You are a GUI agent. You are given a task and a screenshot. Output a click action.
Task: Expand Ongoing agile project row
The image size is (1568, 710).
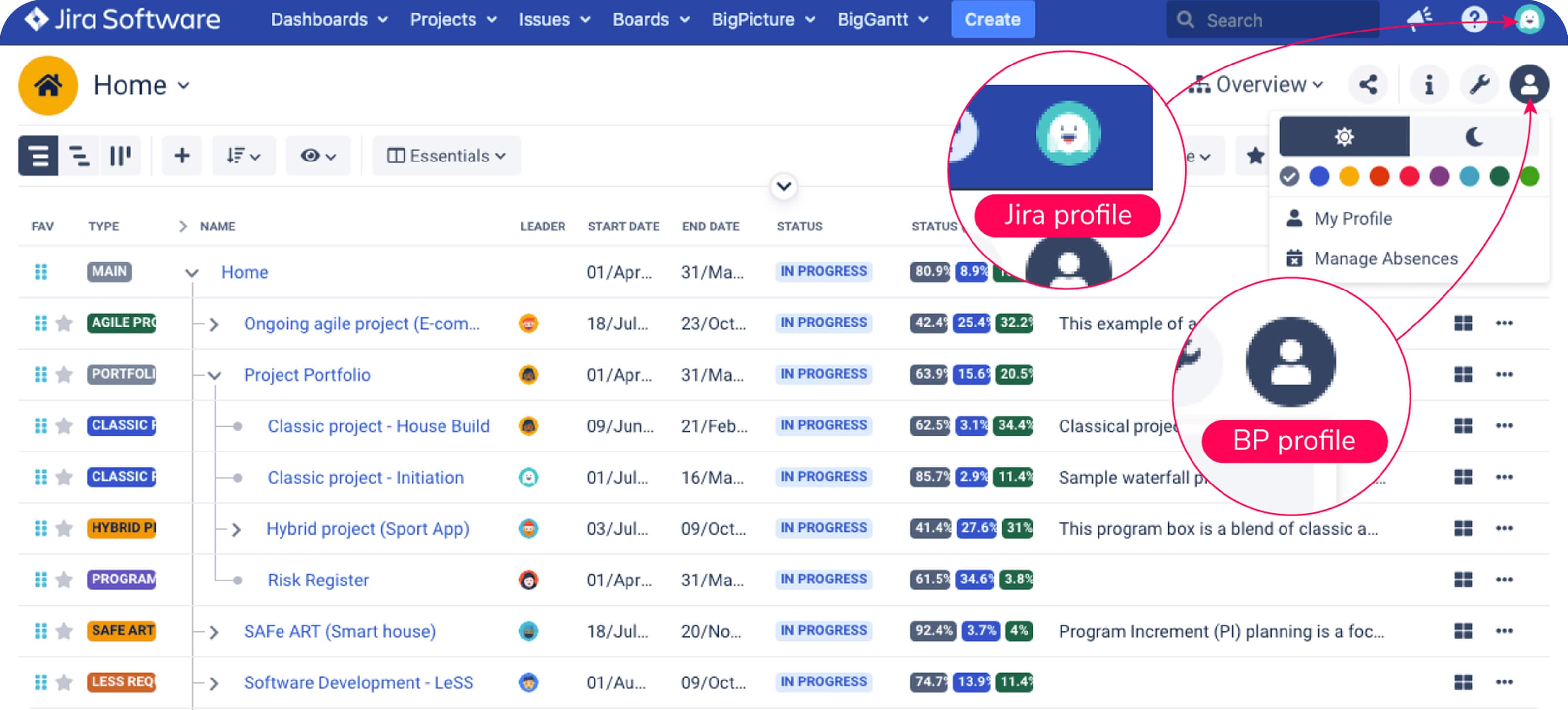213,324
